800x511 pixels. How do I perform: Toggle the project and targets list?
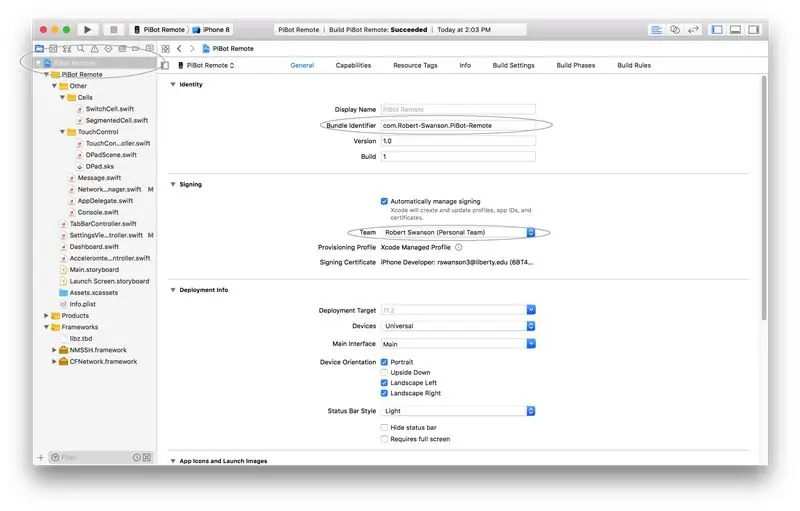(165, 65)
